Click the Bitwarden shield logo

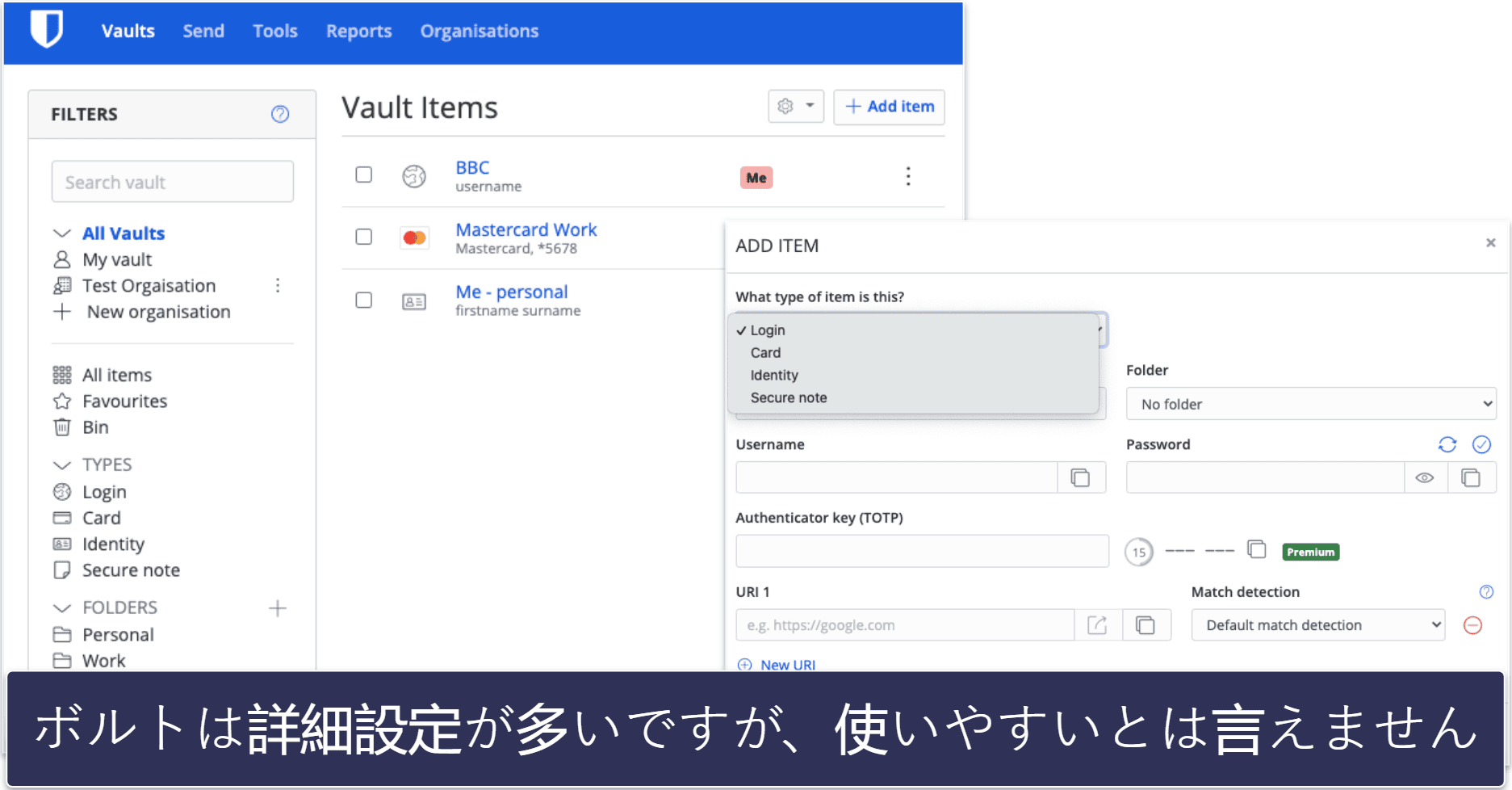46,30
